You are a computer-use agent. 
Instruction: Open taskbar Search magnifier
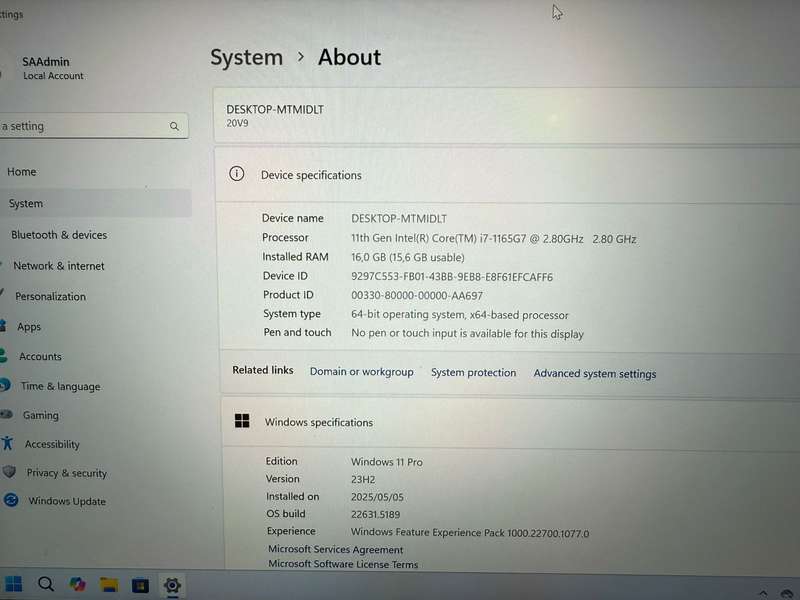[45, 584]
